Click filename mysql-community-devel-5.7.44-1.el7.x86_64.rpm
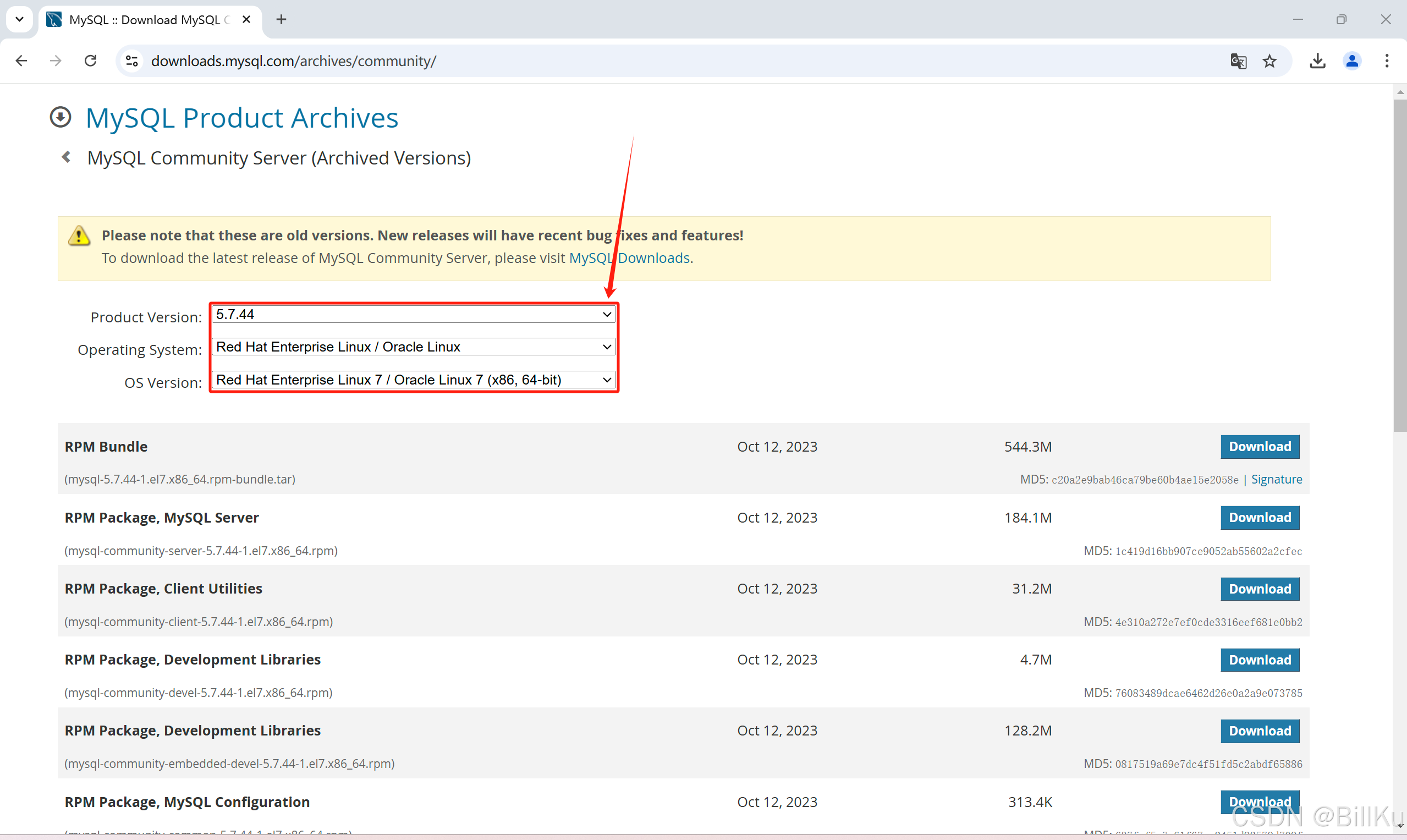 pyautogui.click(x=198, y=693)
